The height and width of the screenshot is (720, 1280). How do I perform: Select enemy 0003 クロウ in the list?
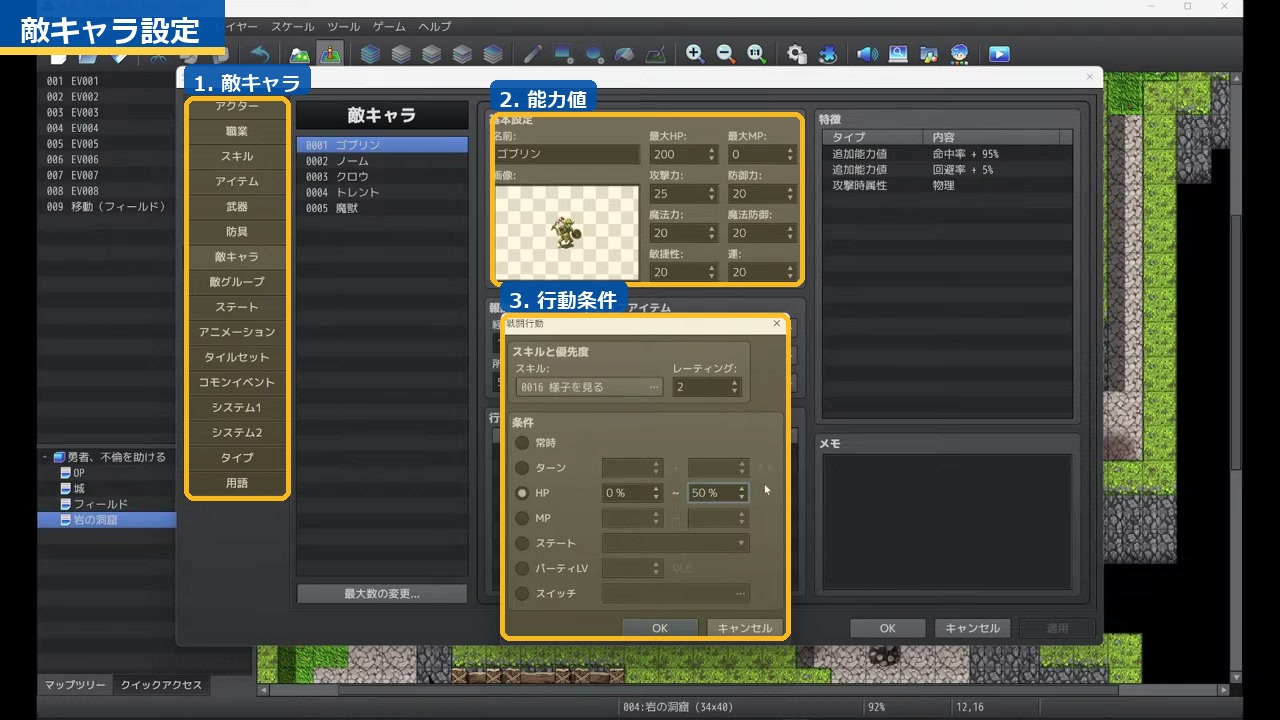(382, 177)
